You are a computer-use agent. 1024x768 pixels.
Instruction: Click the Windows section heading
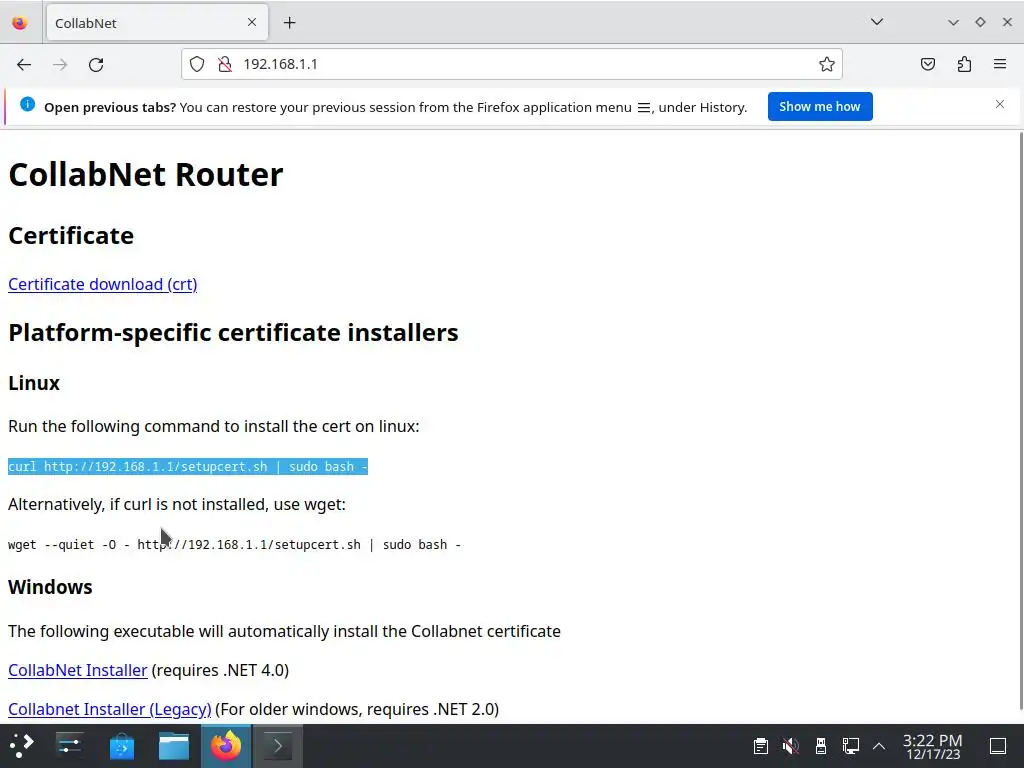coord(50,586)
